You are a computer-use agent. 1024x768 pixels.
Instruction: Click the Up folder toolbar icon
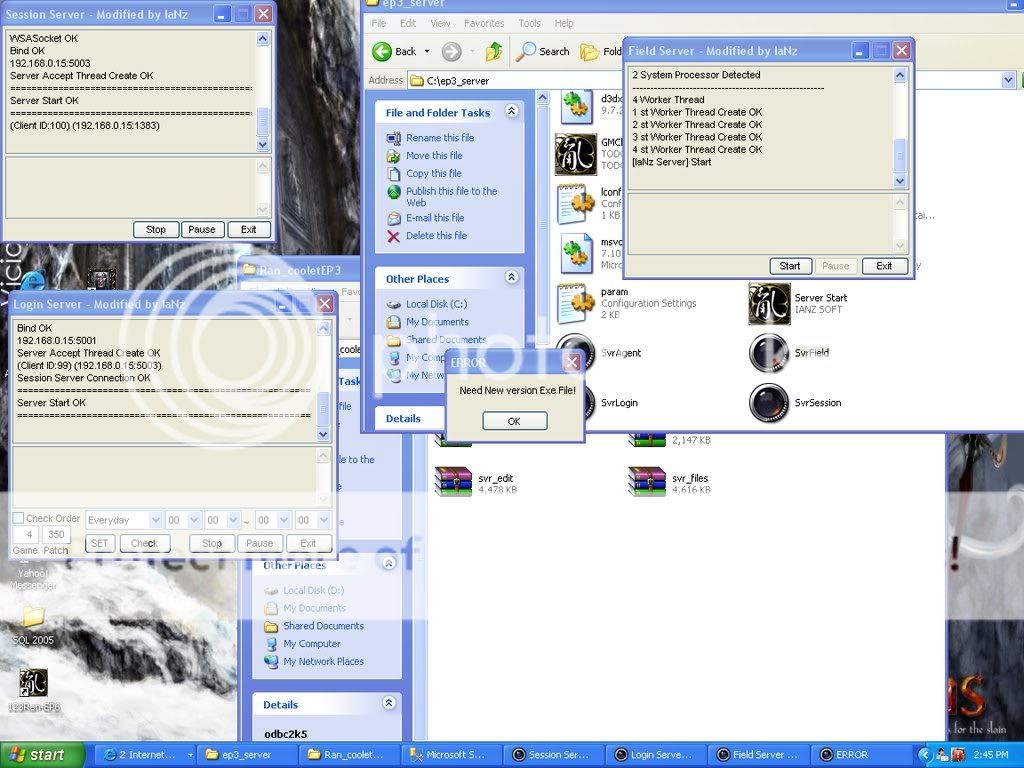point(494,51)
